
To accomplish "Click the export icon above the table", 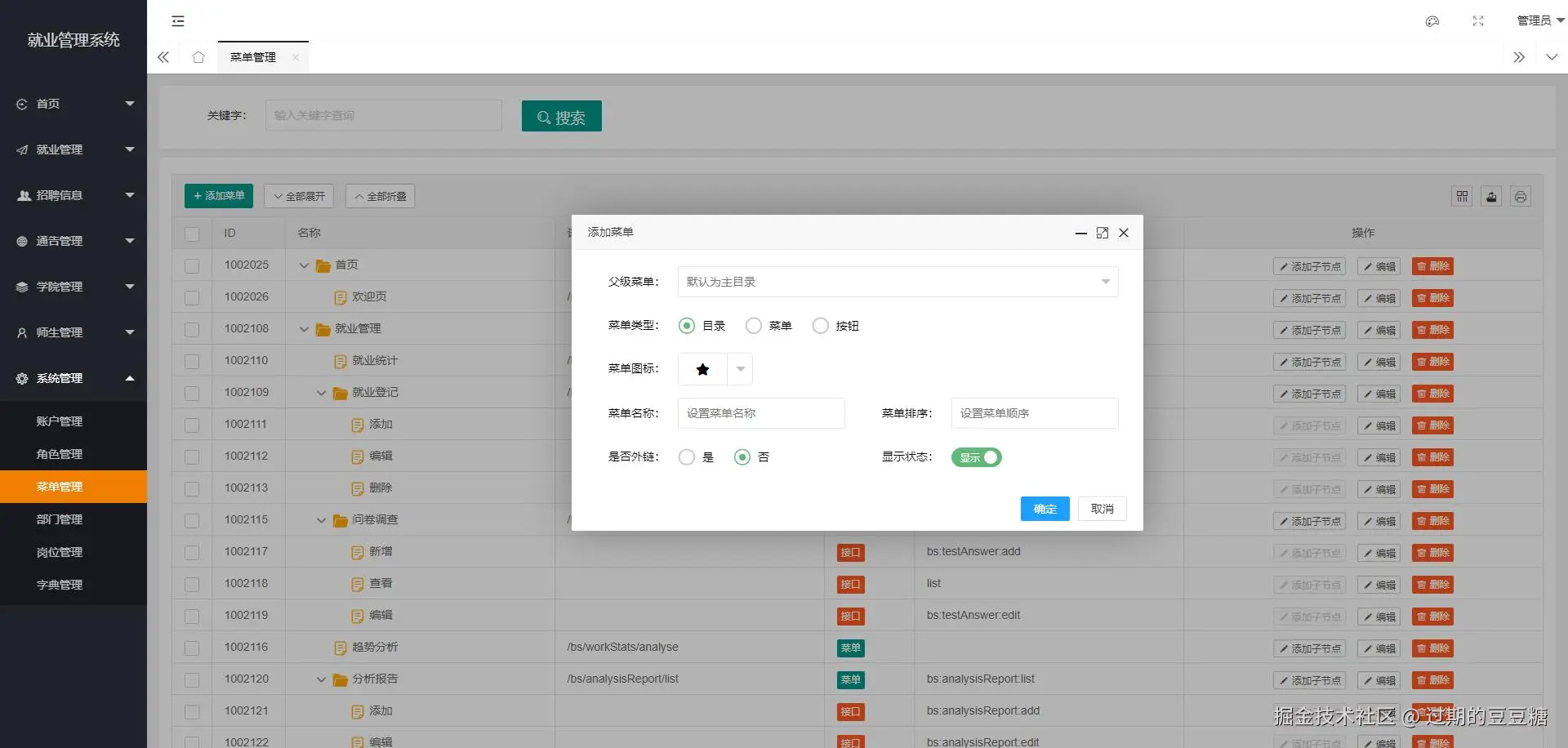I will (1491, 197).
